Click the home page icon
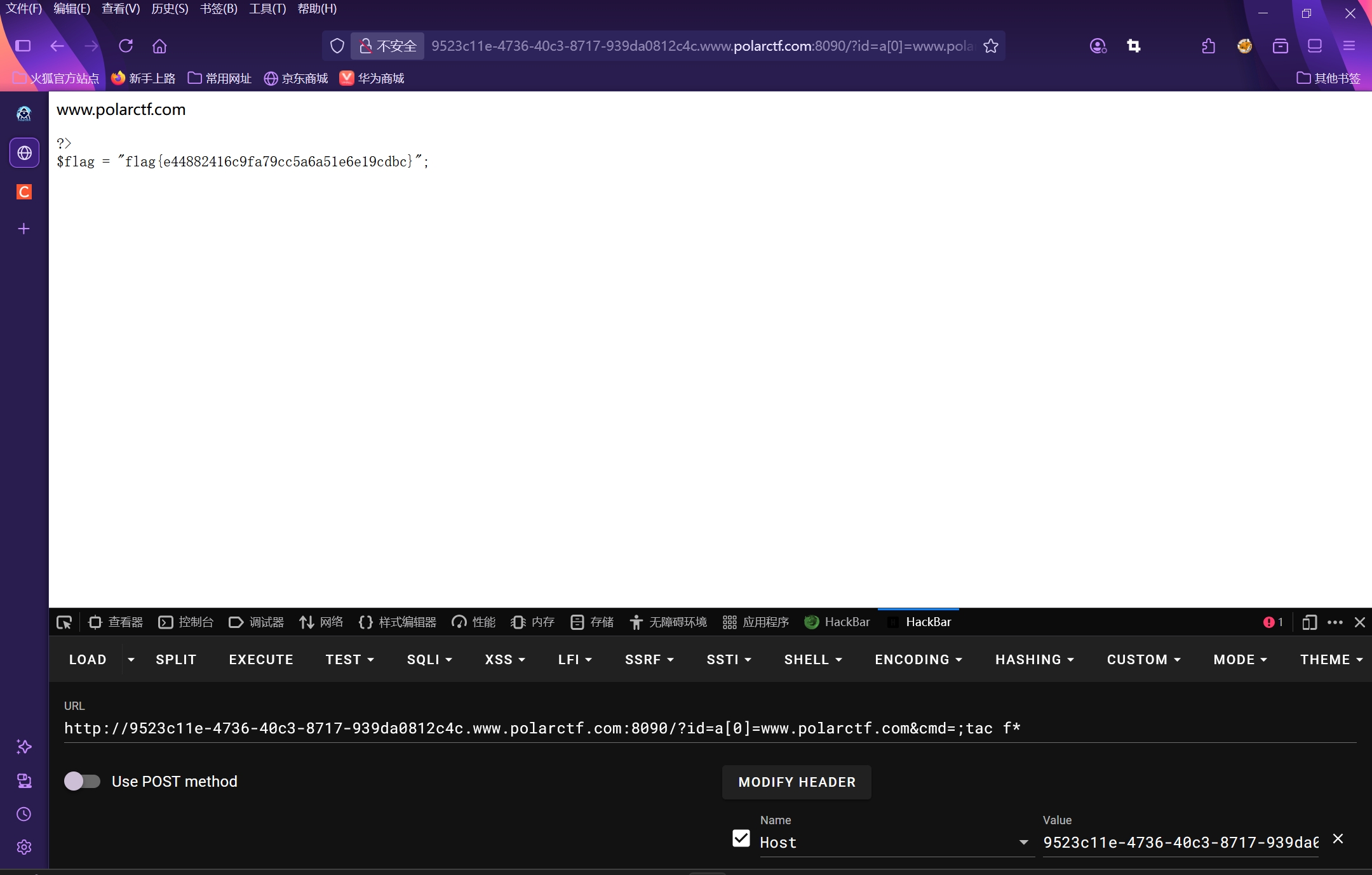This screenshot has height=875, width=1372. pos(159,46)
